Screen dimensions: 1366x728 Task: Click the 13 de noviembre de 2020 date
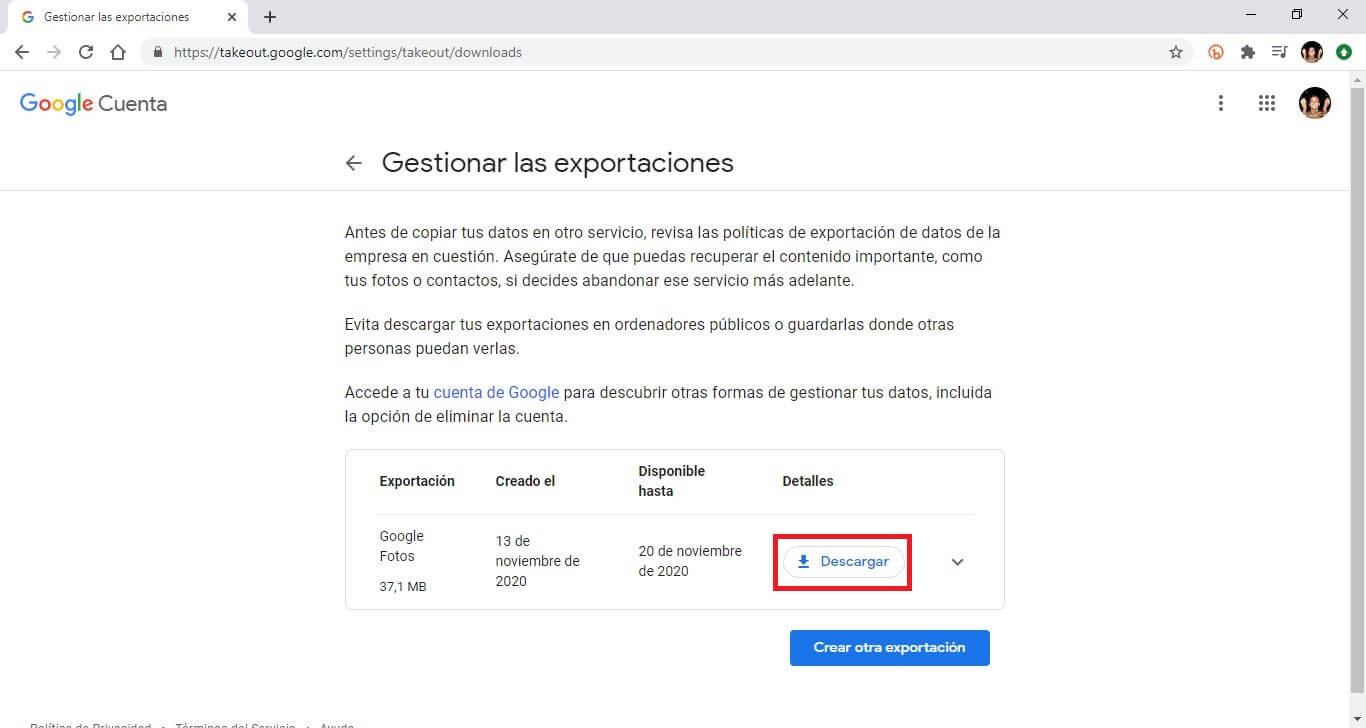(x=538, y=561)
